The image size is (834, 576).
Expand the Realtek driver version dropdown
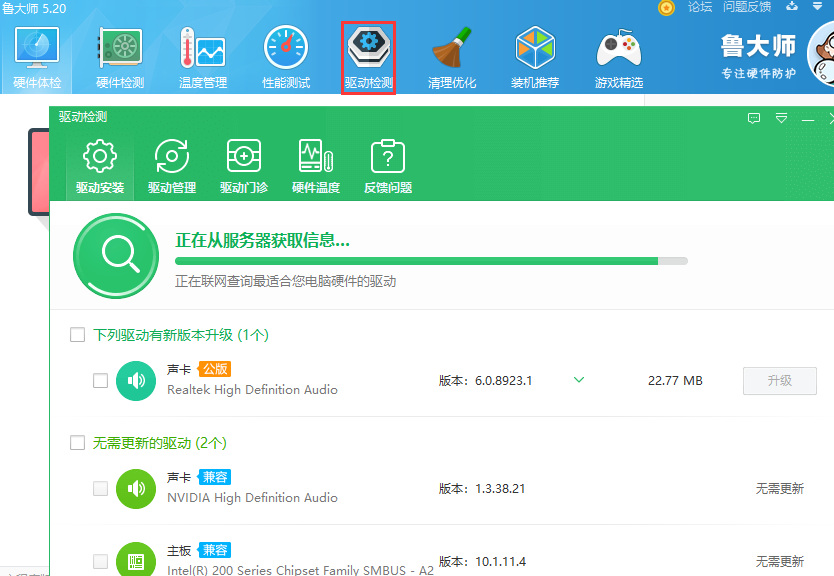(x=578, y=381)
